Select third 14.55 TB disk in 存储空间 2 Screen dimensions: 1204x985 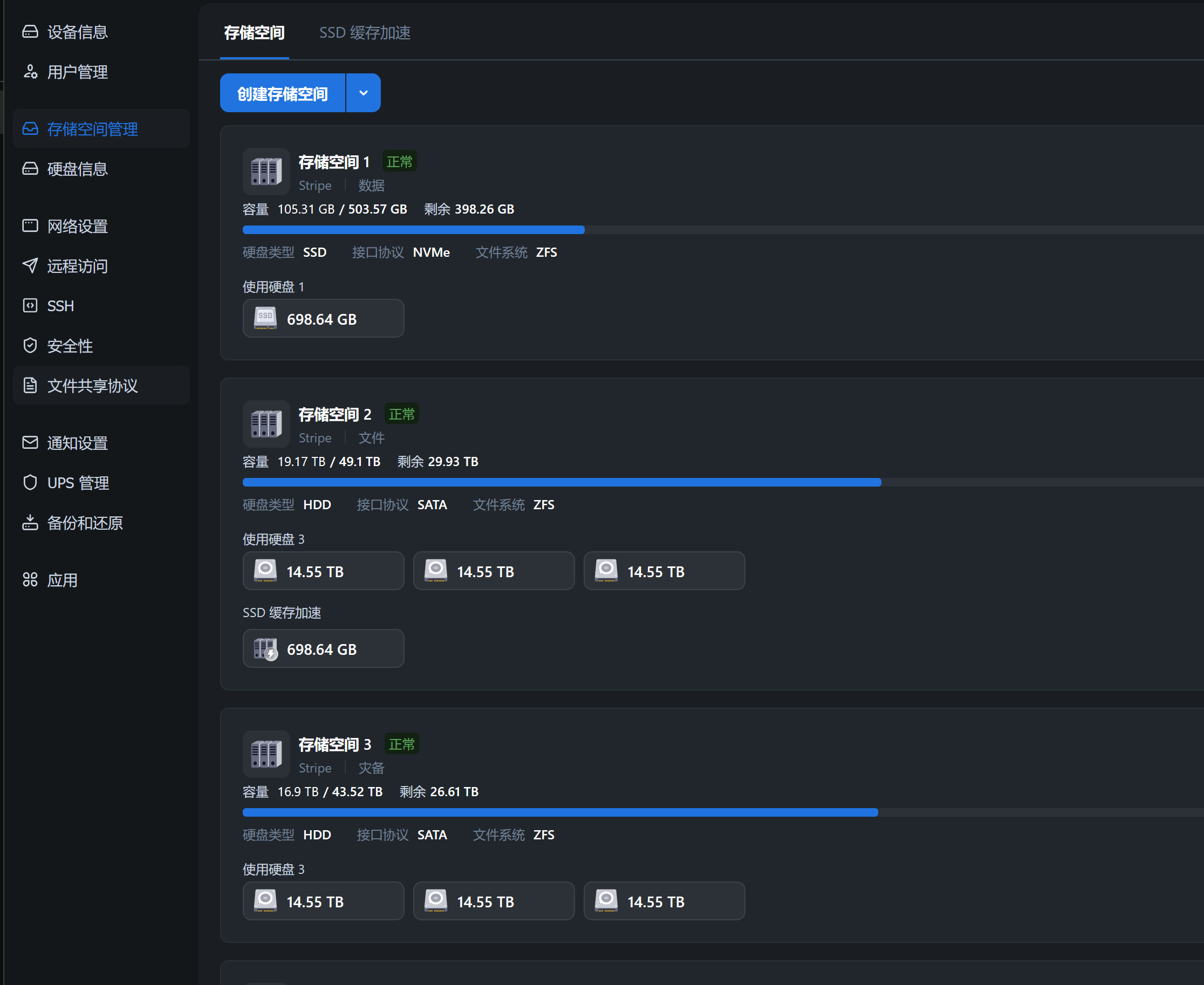[664, 571]
